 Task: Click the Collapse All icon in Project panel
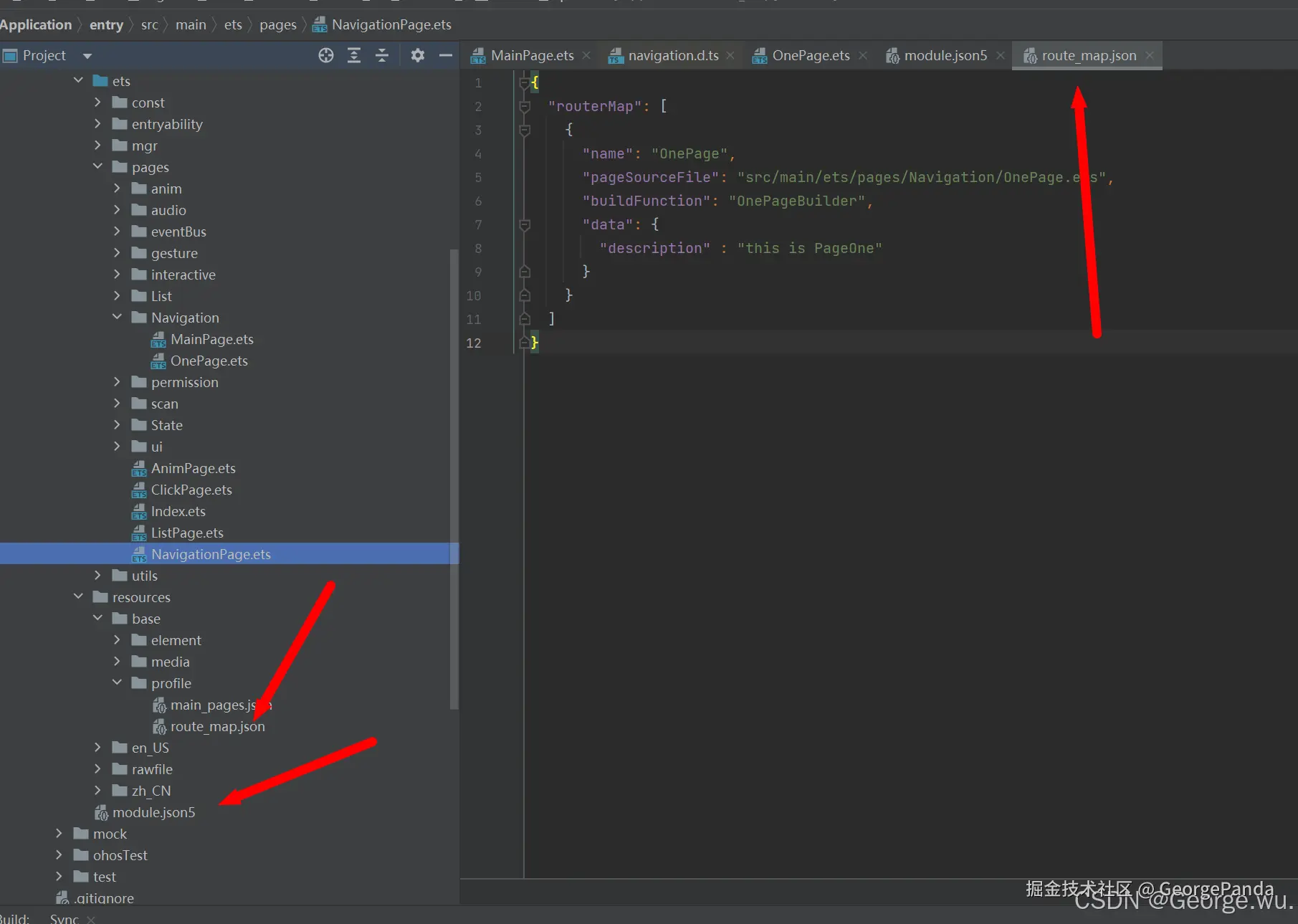pyautogui.click(x=382, y=55)
